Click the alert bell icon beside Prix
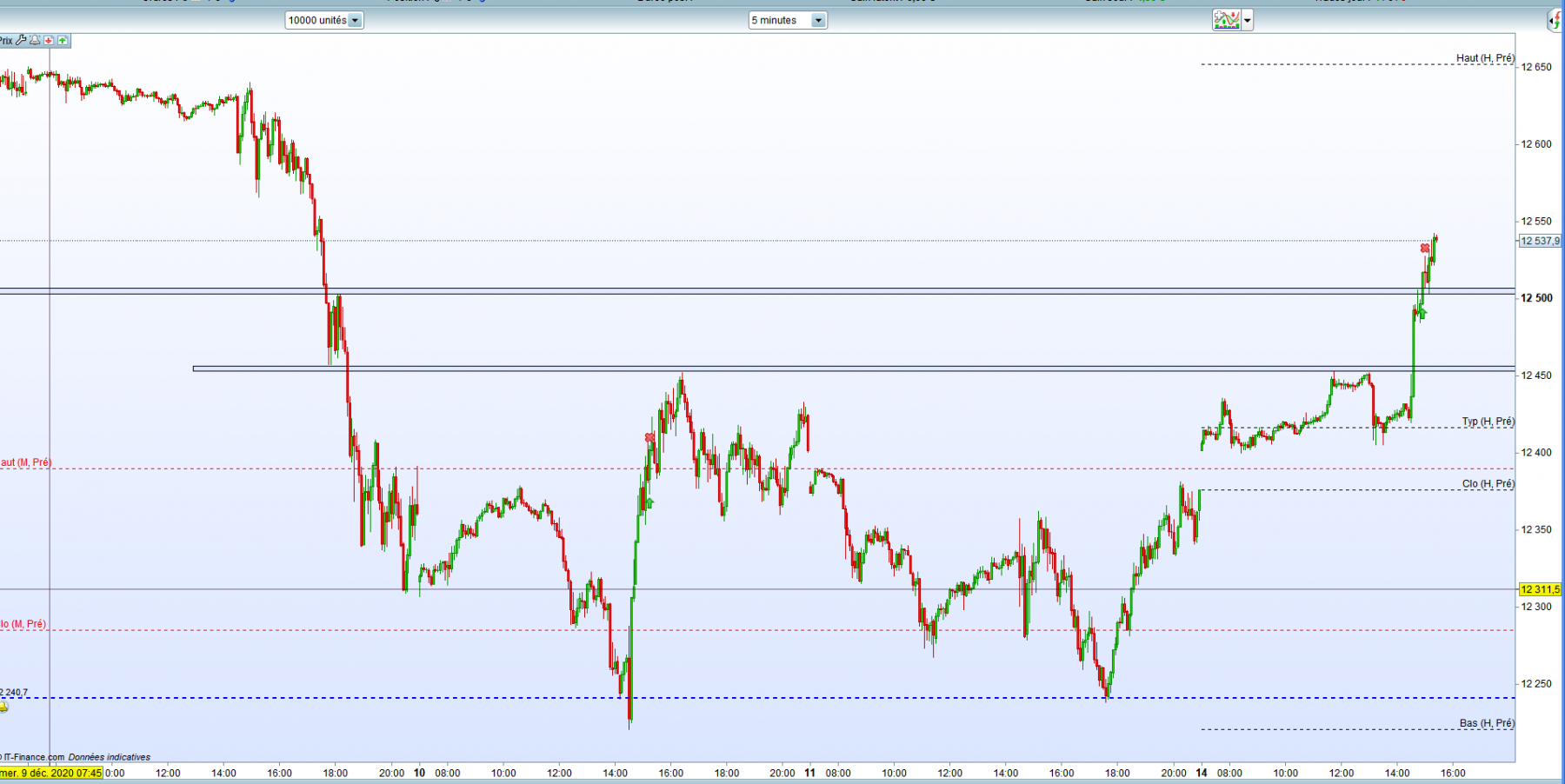Viewport: 1565px width, 784px height. point(35,40)
